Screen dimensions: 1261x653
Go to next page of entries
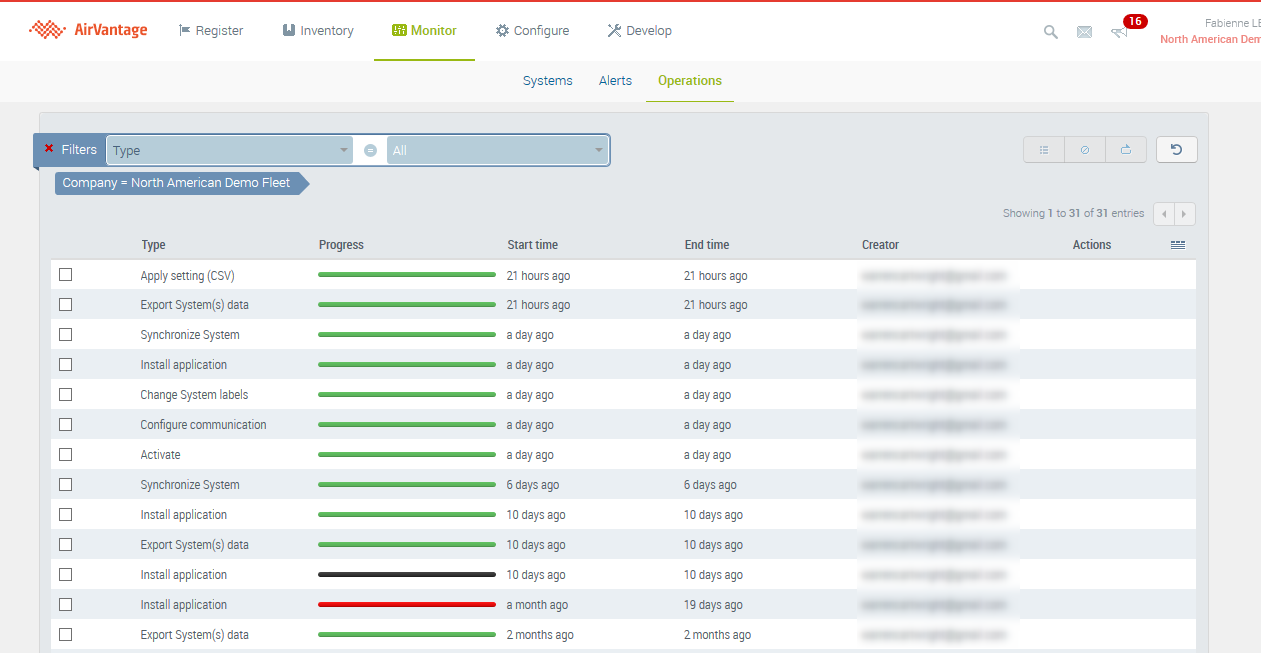pyautogui.click(x=1185, y=214)
